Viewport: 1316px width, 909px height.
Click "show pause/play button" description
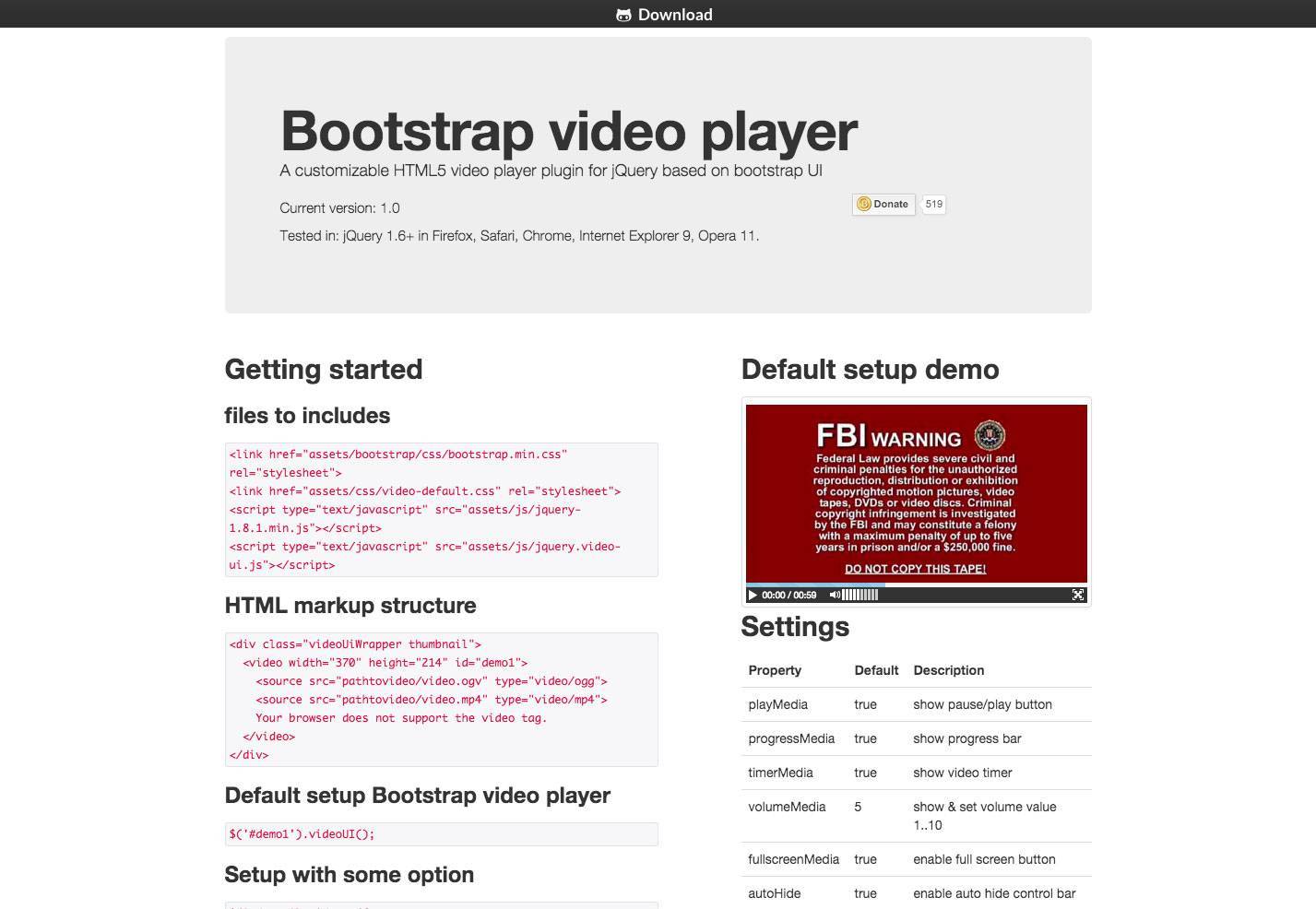(983, 704)
